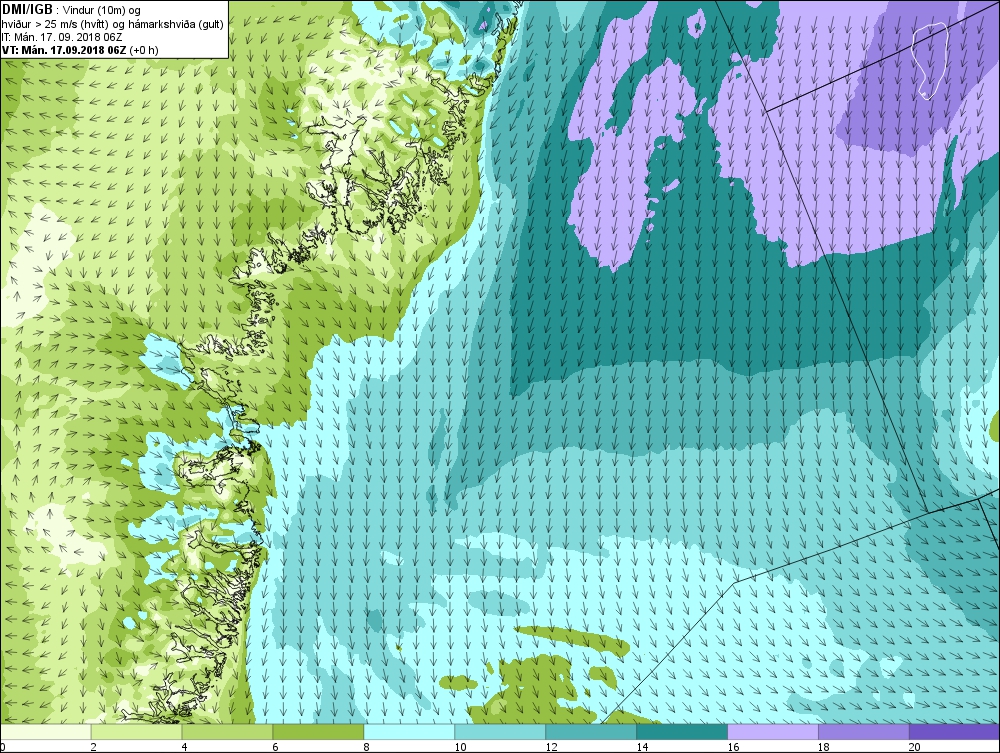Click the dark purple legend swatch above 20 m/s
The image size is (1000, 753).
[x=954, y=732]
